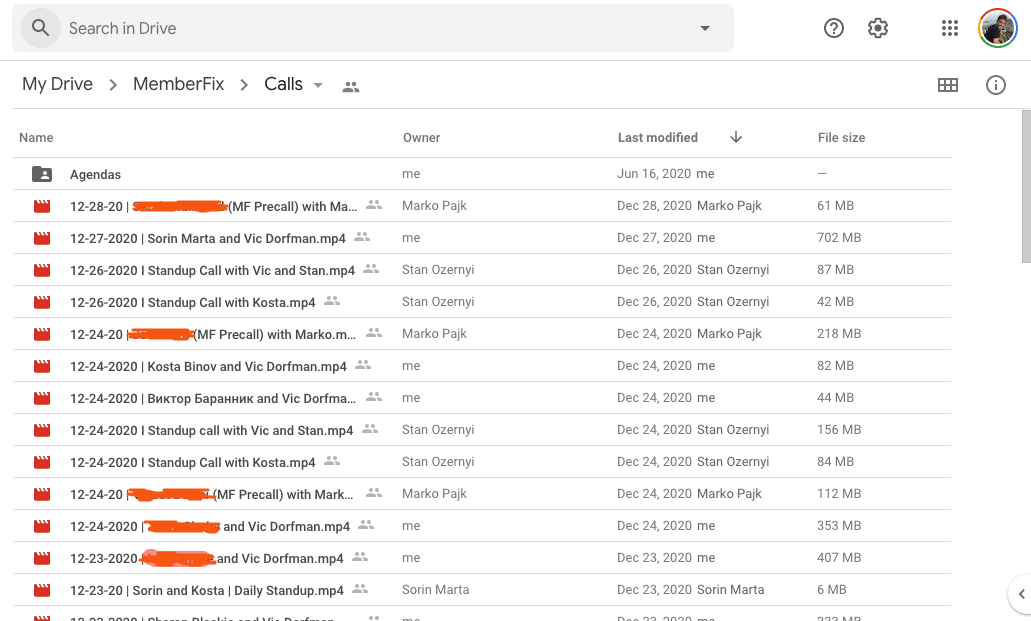
Task: Switch to grid layout view
Action: [947, 85]
